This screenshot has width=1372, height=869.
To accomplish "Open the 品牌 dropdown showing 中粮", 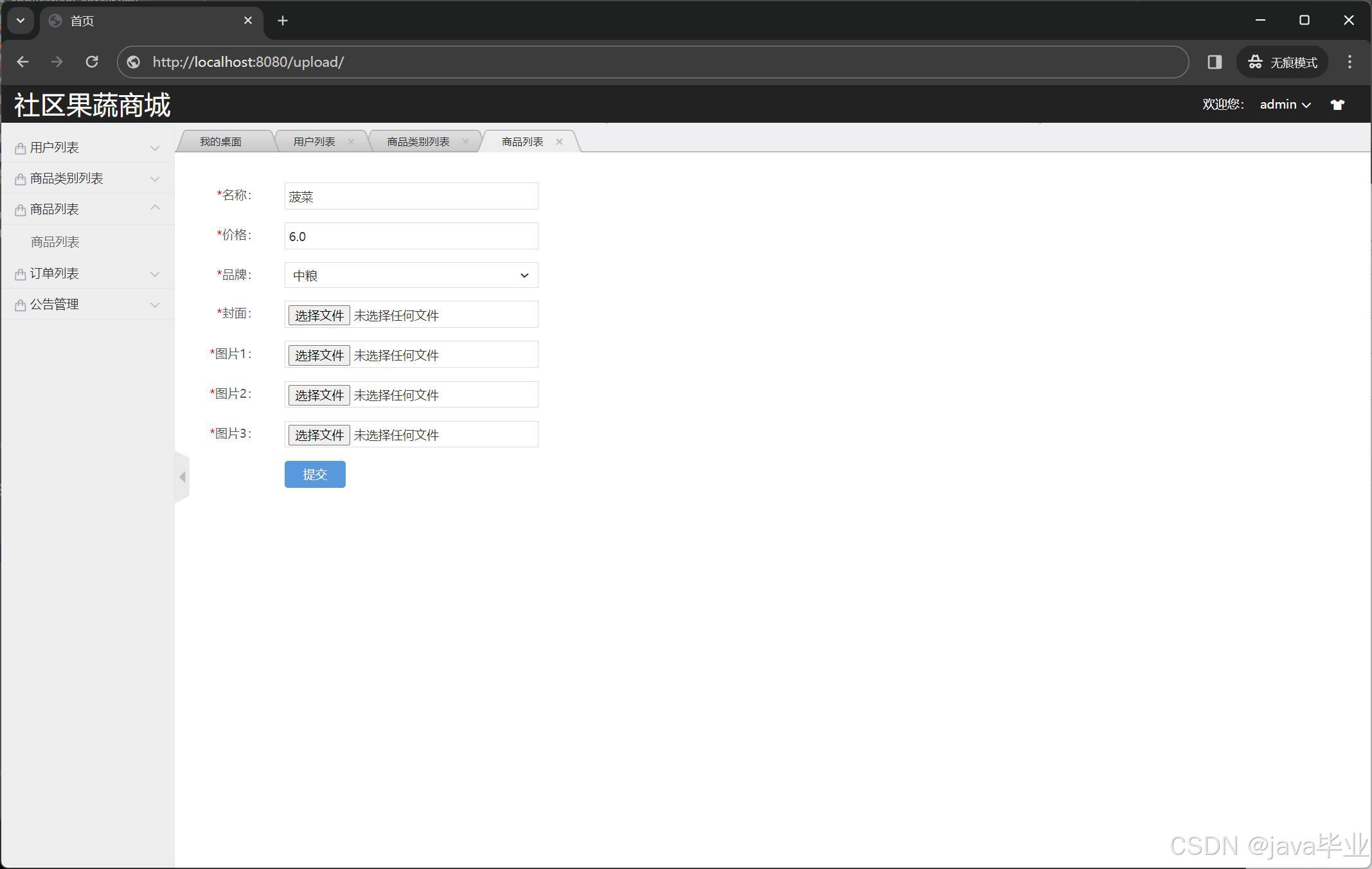I will click(411, 275).
